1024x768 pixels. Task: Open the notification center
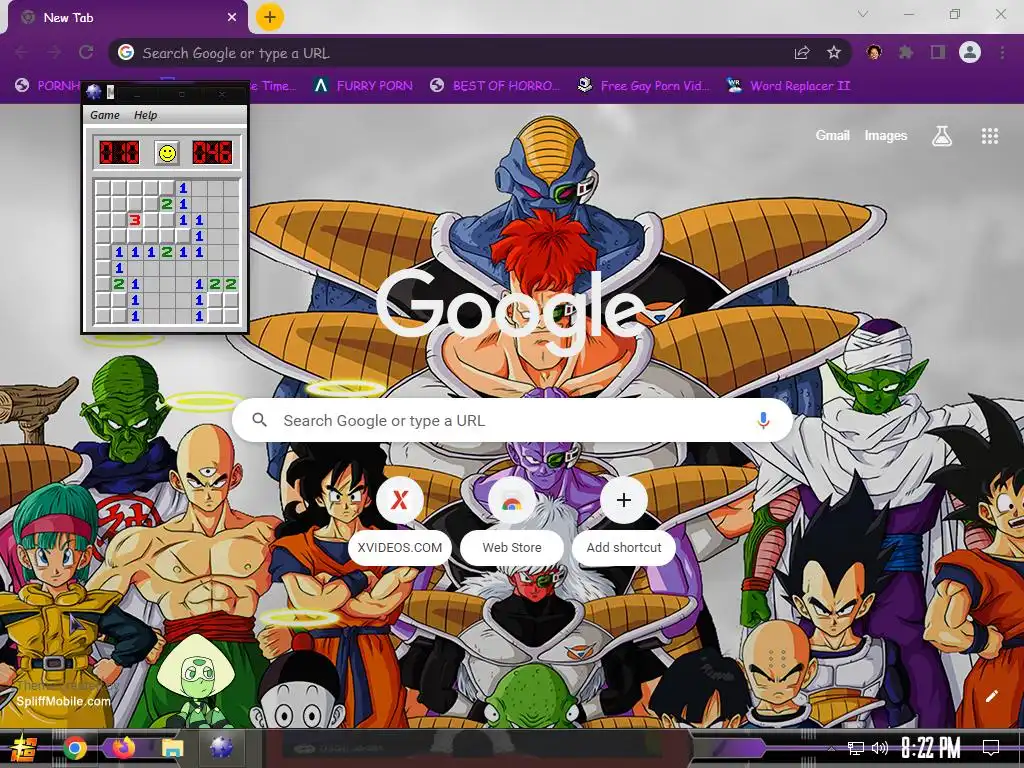coord(991,748)
